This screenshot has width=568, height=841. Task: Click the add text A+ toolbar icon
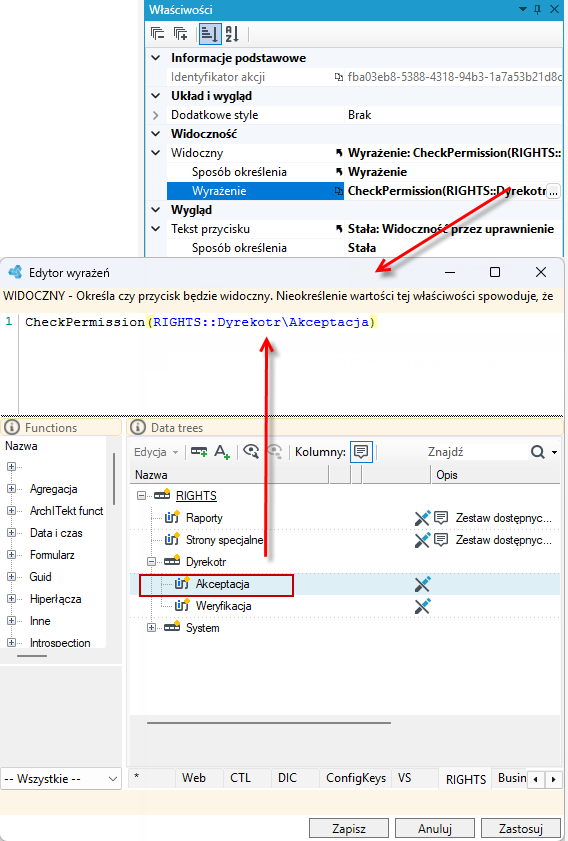click(222, 452)
